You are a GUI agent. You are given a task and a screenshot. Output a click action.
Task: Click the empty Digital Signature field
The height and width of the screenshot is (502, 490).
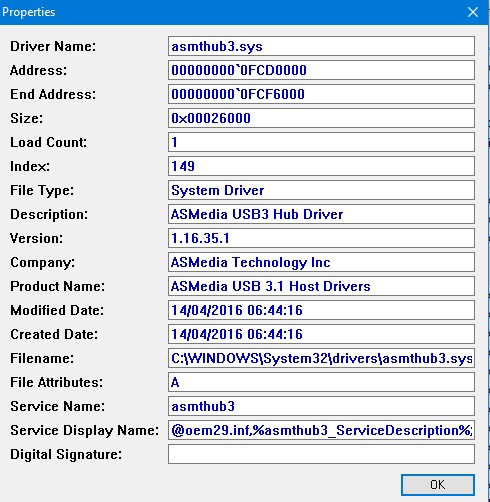tap(321, 454)
